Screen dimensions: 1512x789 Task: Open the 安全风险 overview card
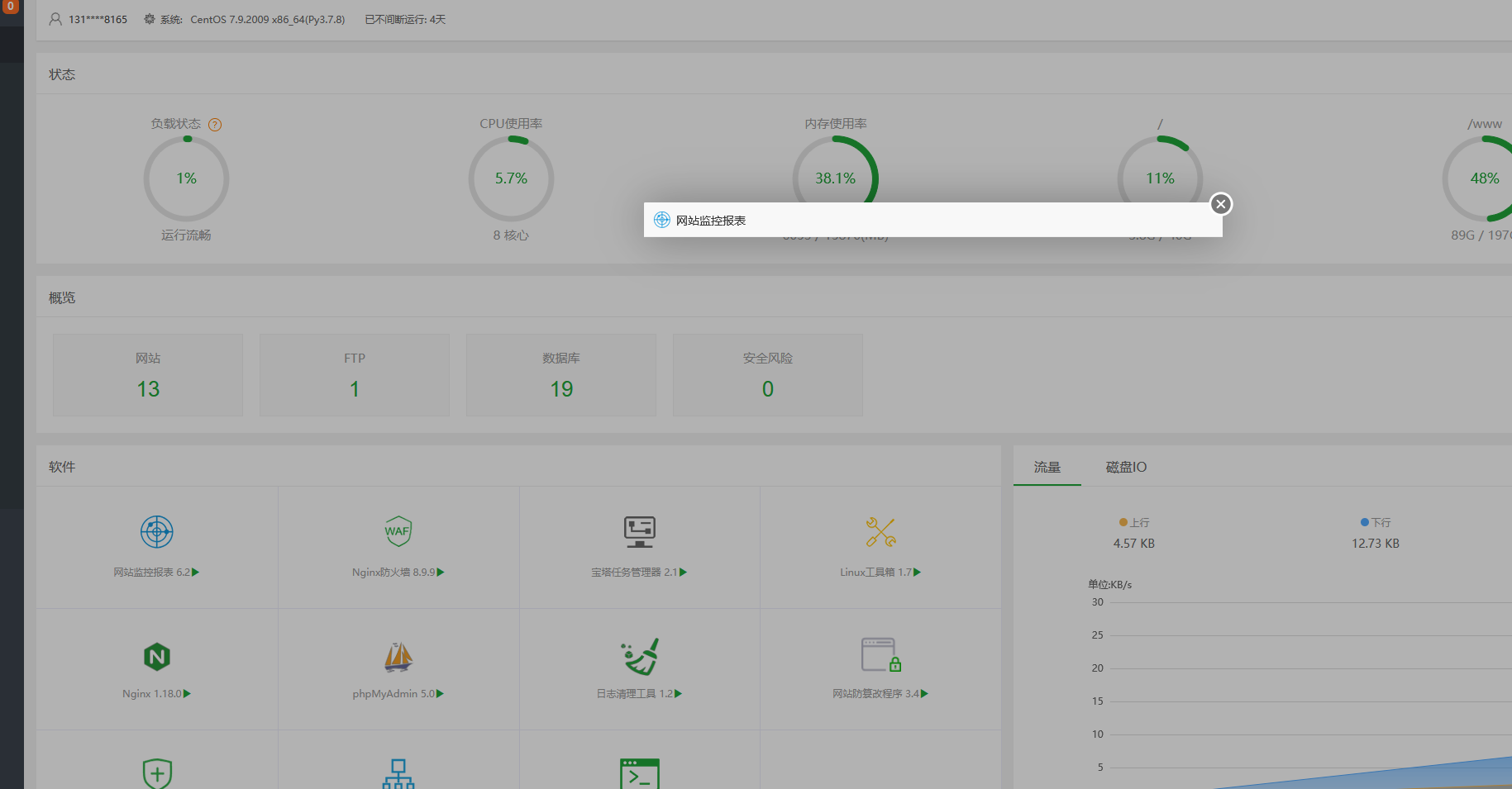[x=768, y=375]
